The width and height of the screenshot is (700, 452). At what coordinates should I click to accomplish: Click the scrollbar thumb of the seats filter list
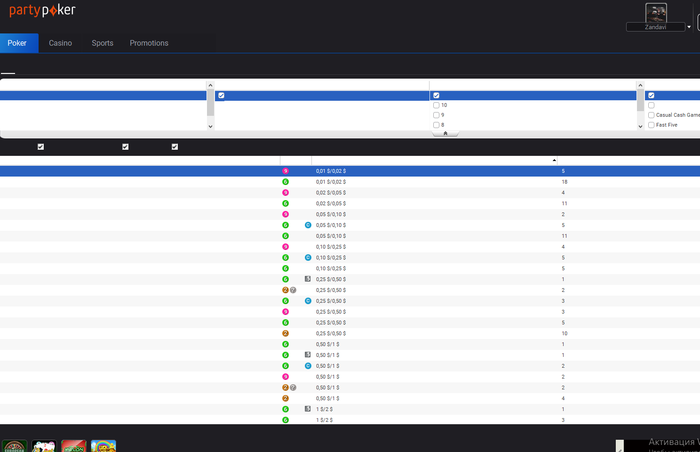640,100
